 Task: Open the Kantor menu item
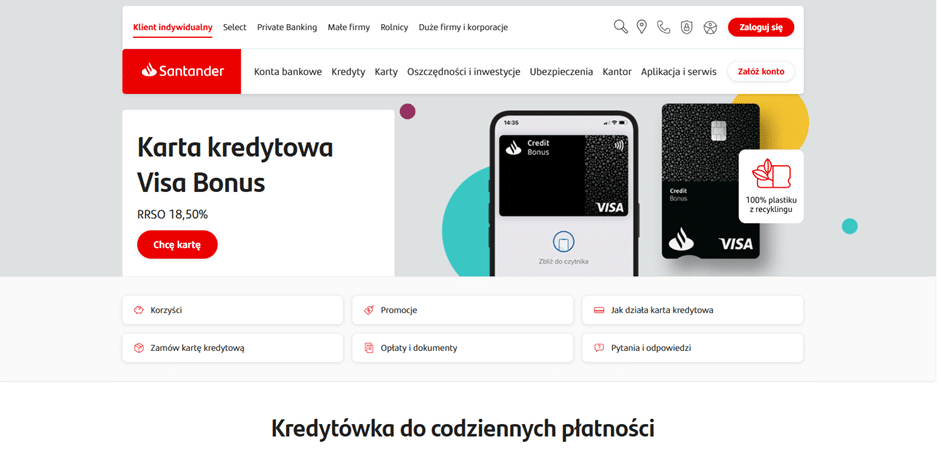(617, 71)
